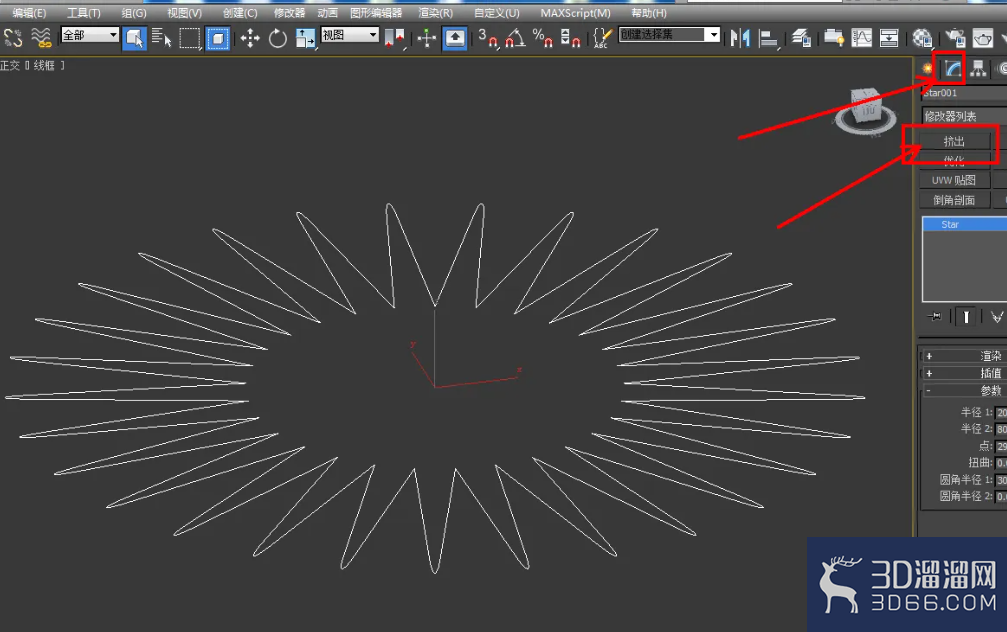
Task: Open the 视图 reference coordinate dropdown
Action: [x=350, y=35]
